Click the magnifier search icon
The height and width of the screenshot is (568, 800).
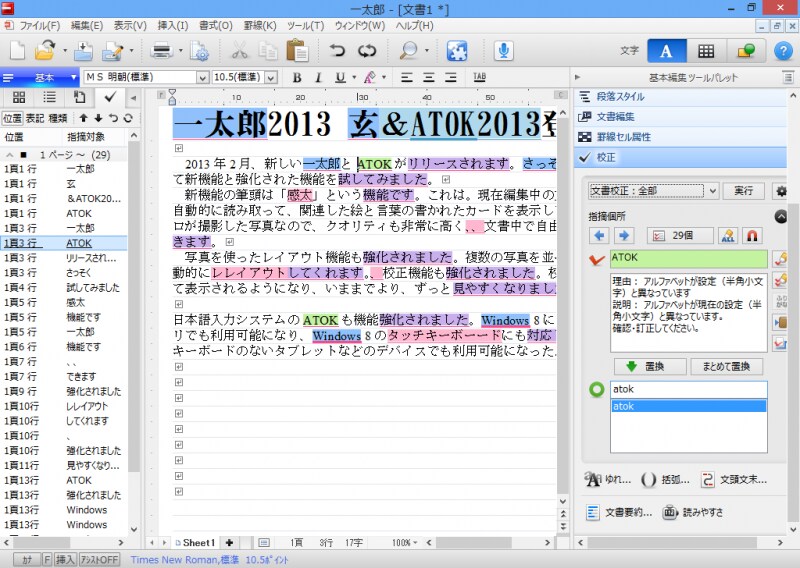pyautogui.click(x=408, y=51)
